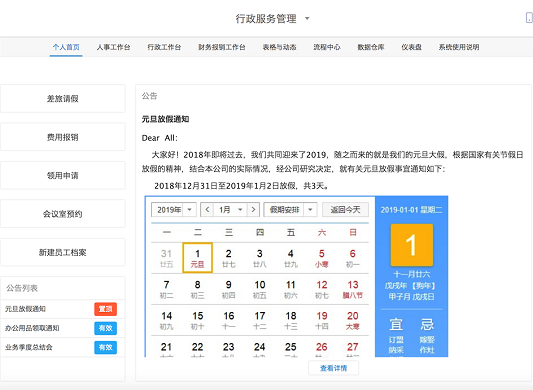533x390 pixels.
Task: Select January 8 in the calendar
Action: (x=197, y=289)
